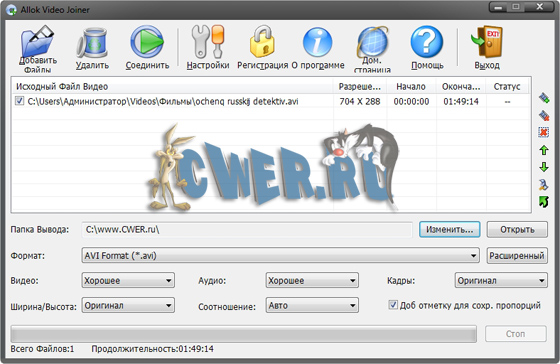Start joining with the Соединить play icon
Screen dimensions: 560x364
tap(147, 42)
